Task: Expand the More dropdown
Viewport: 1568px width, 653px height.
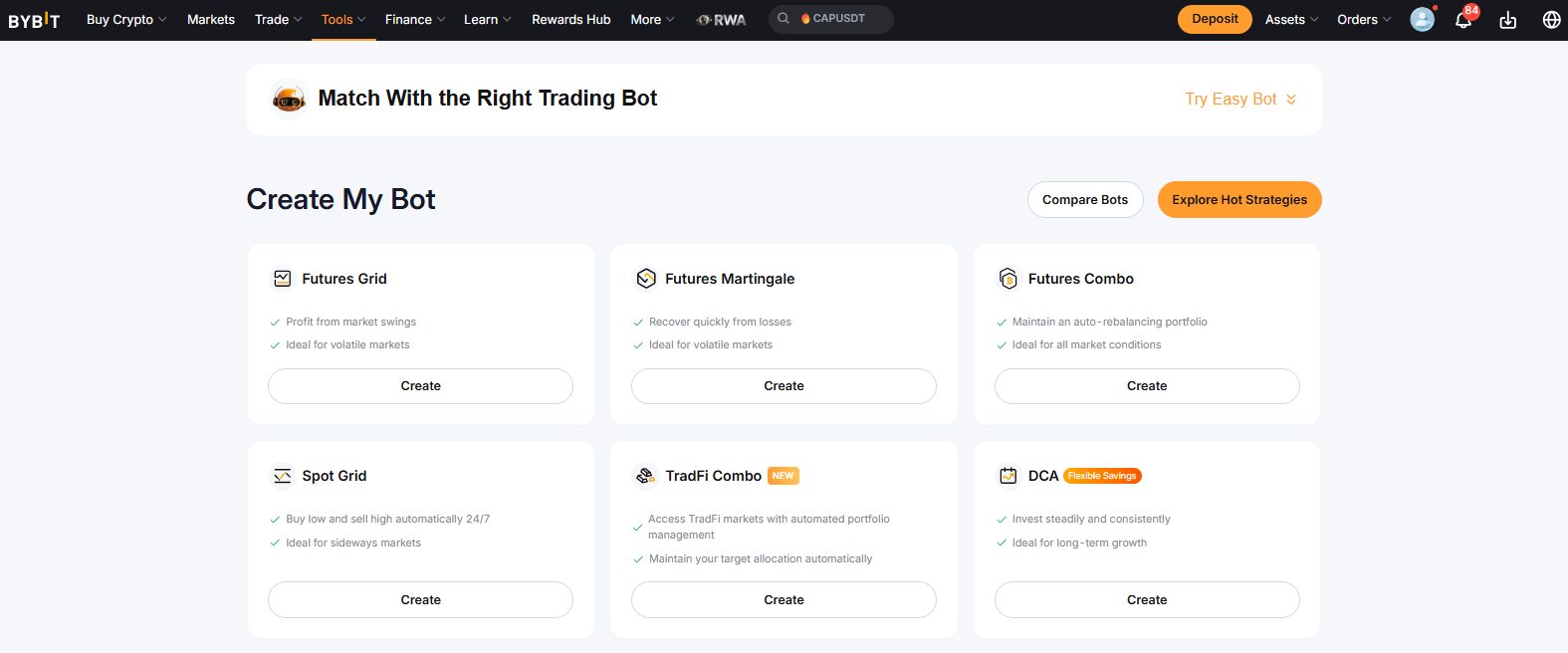Action: coord(652,19)
